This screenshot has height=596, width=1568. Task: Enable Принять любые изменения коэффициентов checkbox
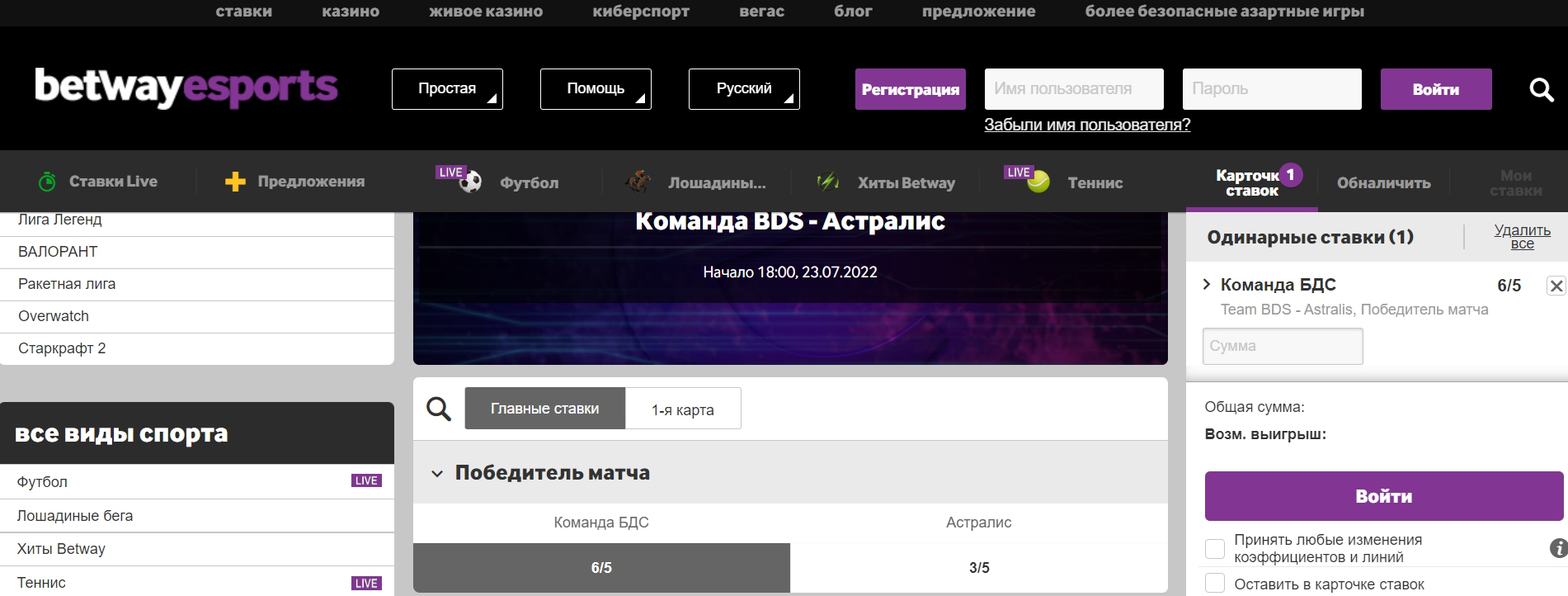point(1215,549)
